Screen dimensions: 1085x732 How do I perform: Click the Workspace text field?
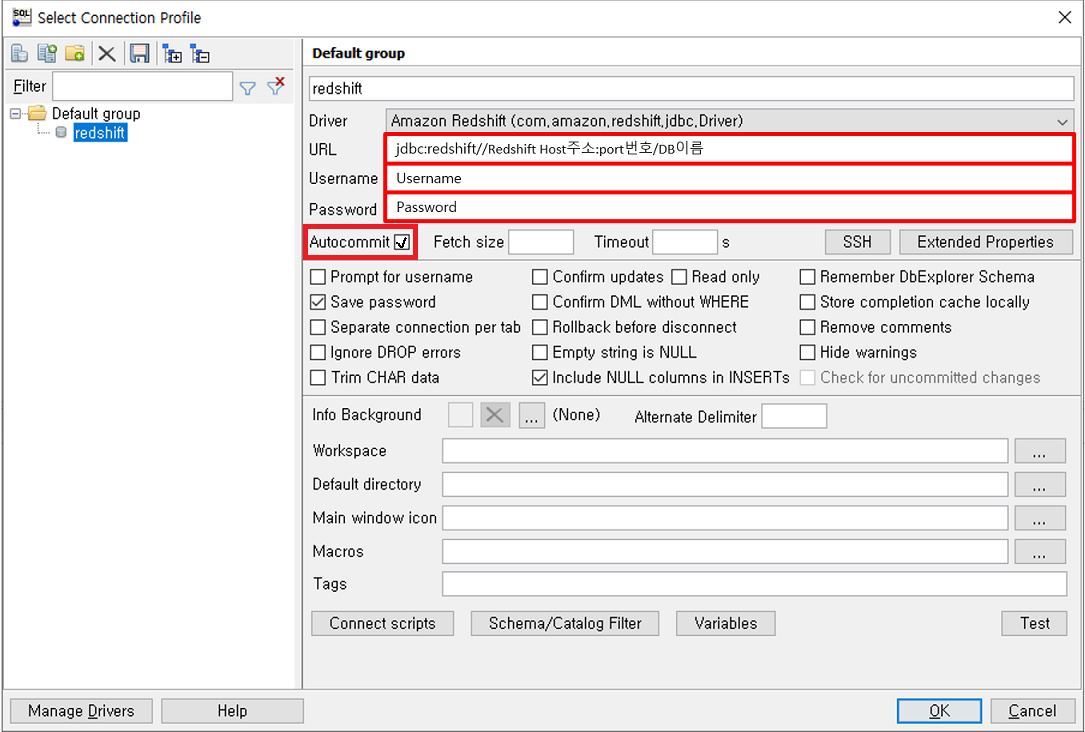tap(724, 451)
